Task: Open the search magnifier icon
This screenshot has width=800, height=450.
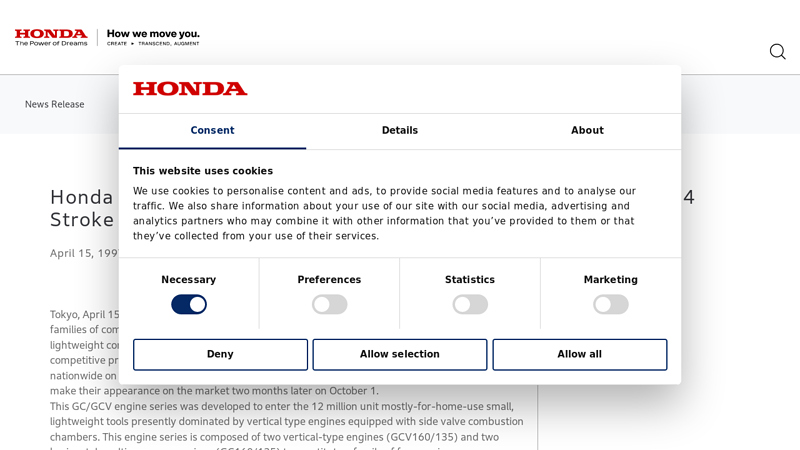Action: [777, 52]
